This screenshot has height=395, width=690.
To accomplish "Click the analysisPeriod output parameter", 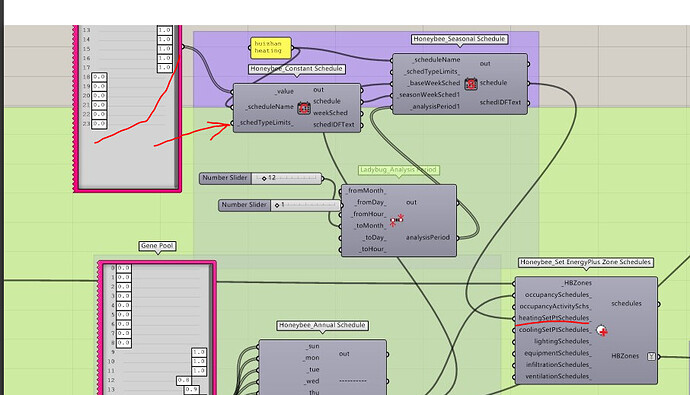I will (428, 238).
